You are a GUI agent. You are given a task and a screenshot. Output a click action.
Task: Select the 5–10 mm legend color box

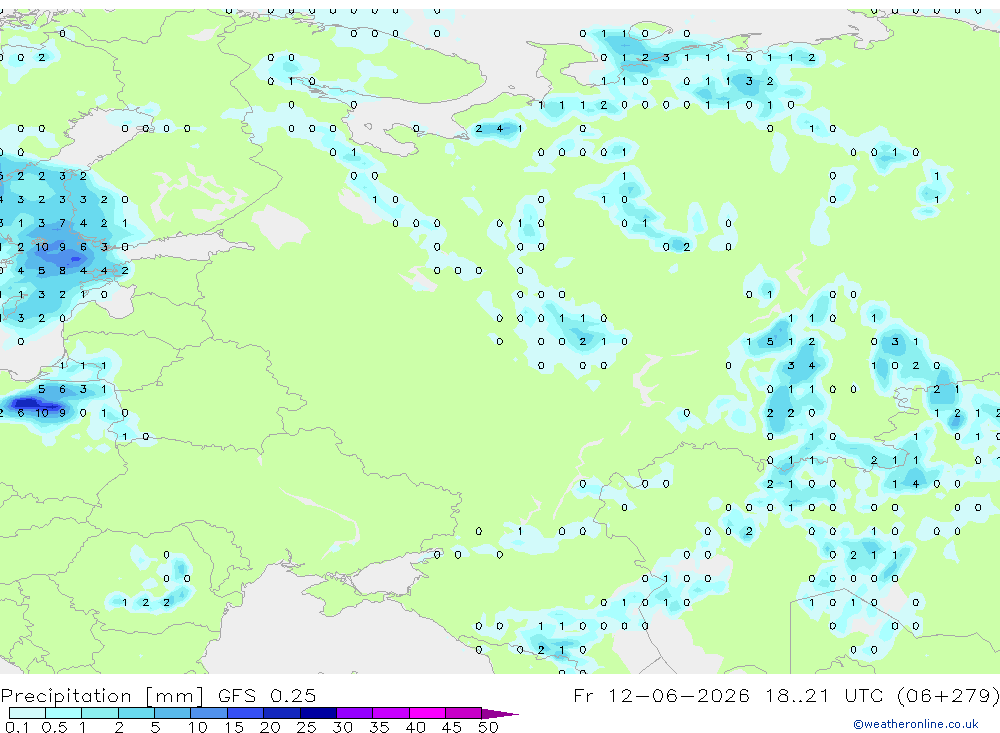pyautogui.click(x=172, y=713)
